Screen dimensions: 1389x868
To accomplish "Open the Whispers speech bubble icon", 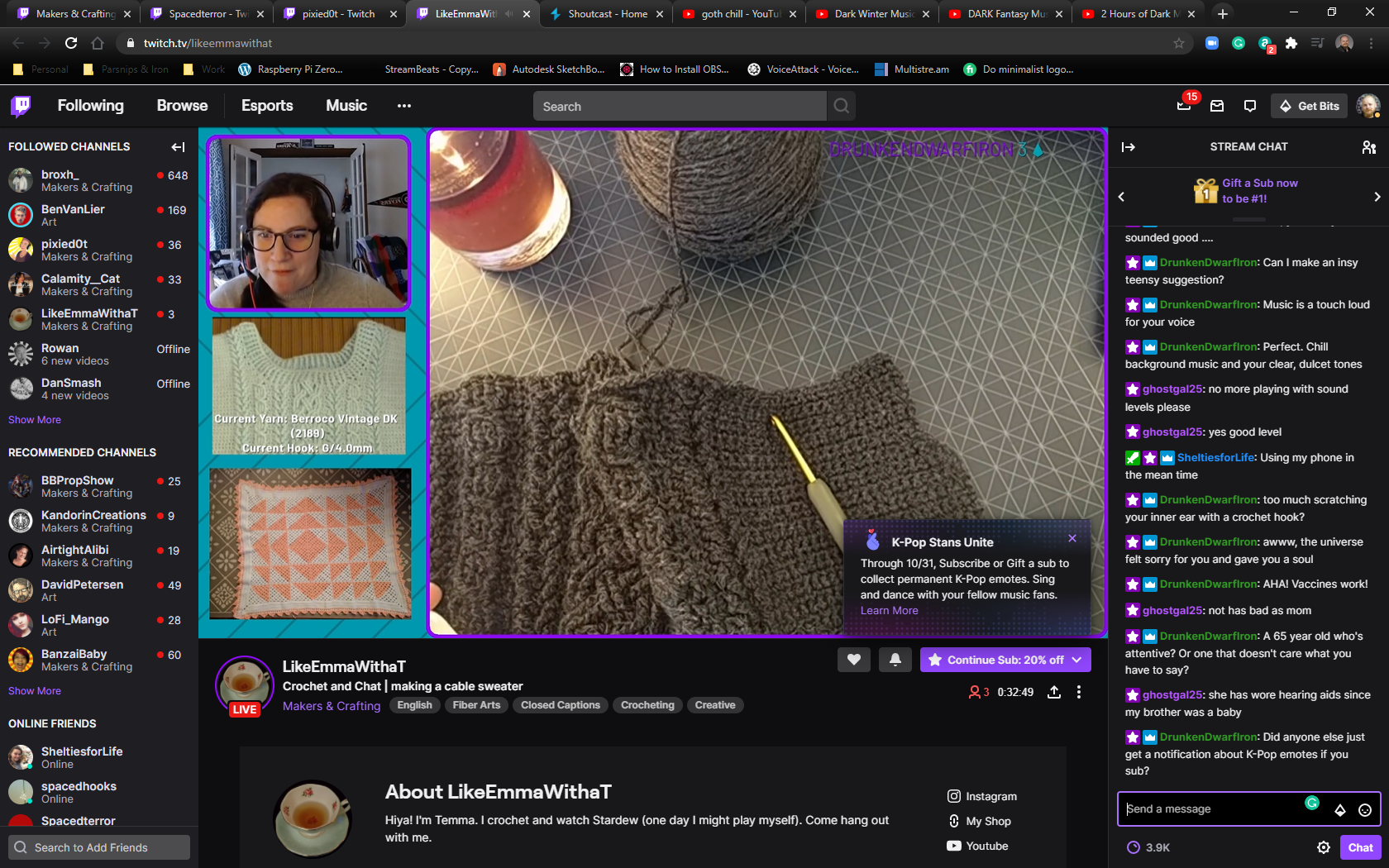I will click(1250, 106).
